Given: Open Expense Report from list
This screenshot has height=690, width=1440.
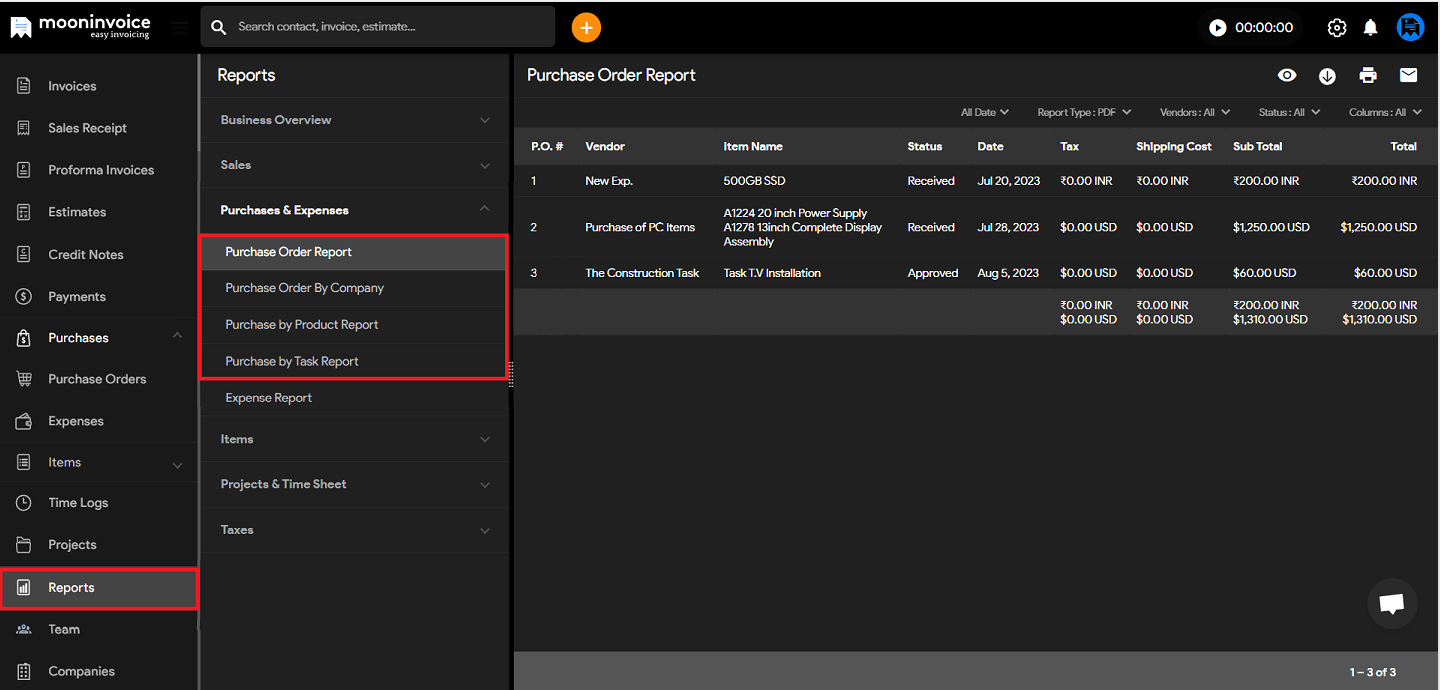Looking at the screenshot, I should click(x=269, y=398).
